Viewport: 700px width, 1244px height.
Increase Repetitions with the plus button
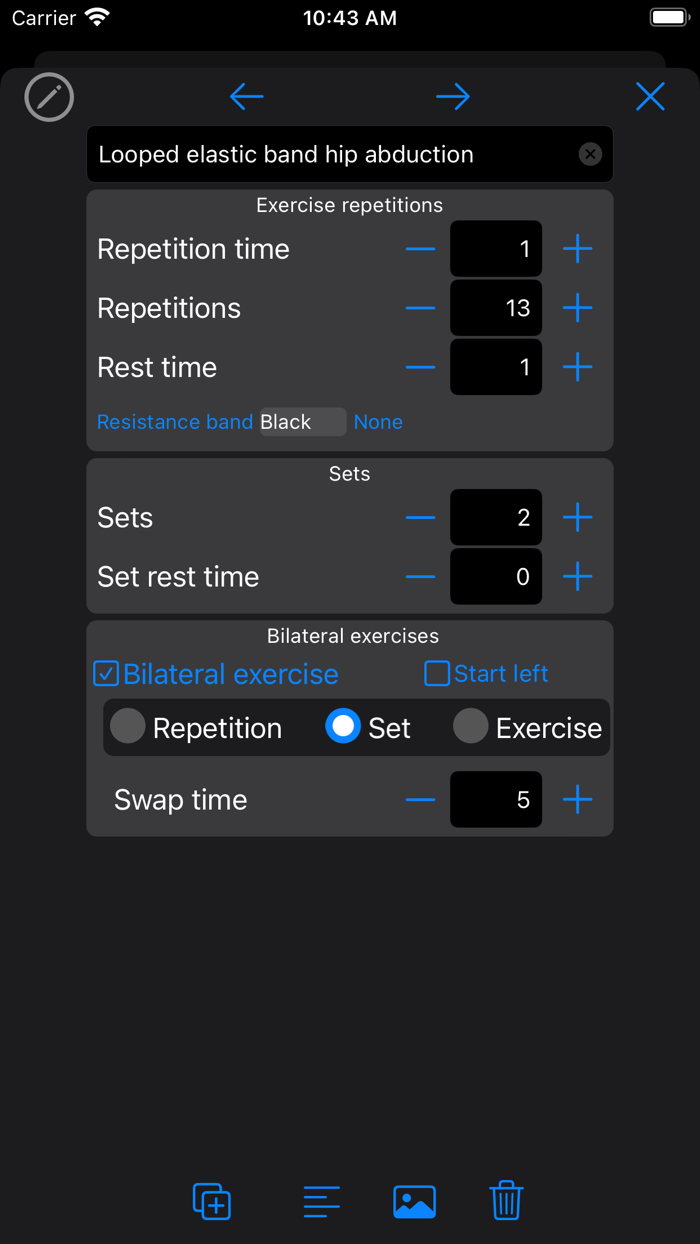(577, 308)
